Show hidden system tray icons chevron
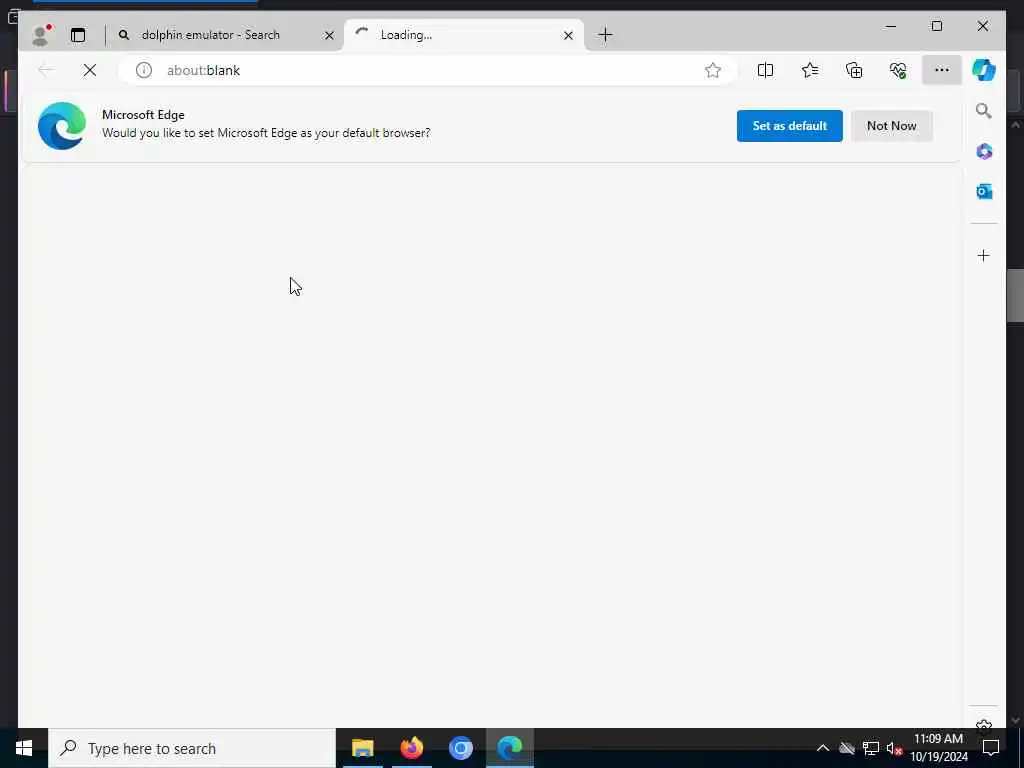The image size is (1024, 768). click(x=823, y=748)
